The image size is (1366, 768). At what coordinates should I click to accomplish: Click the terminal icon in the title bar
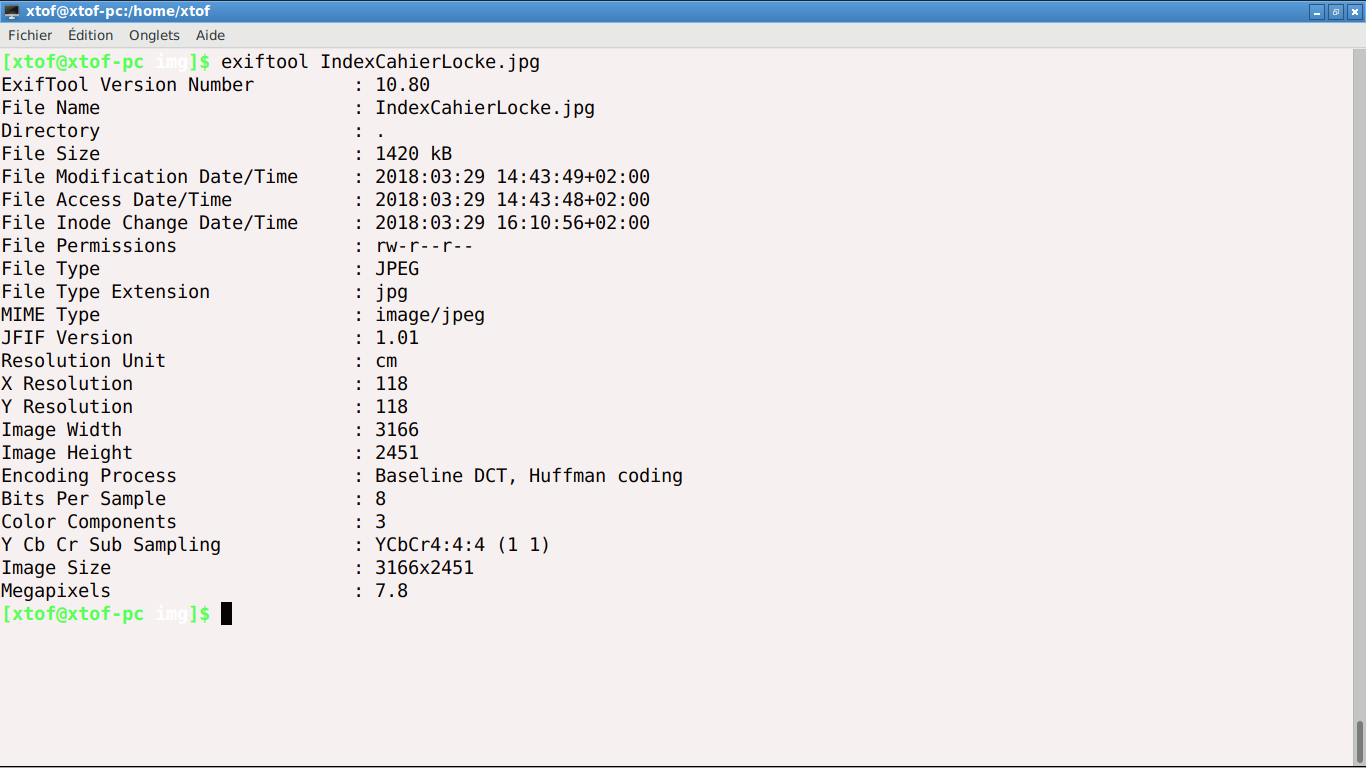click(x=12, y=12)
